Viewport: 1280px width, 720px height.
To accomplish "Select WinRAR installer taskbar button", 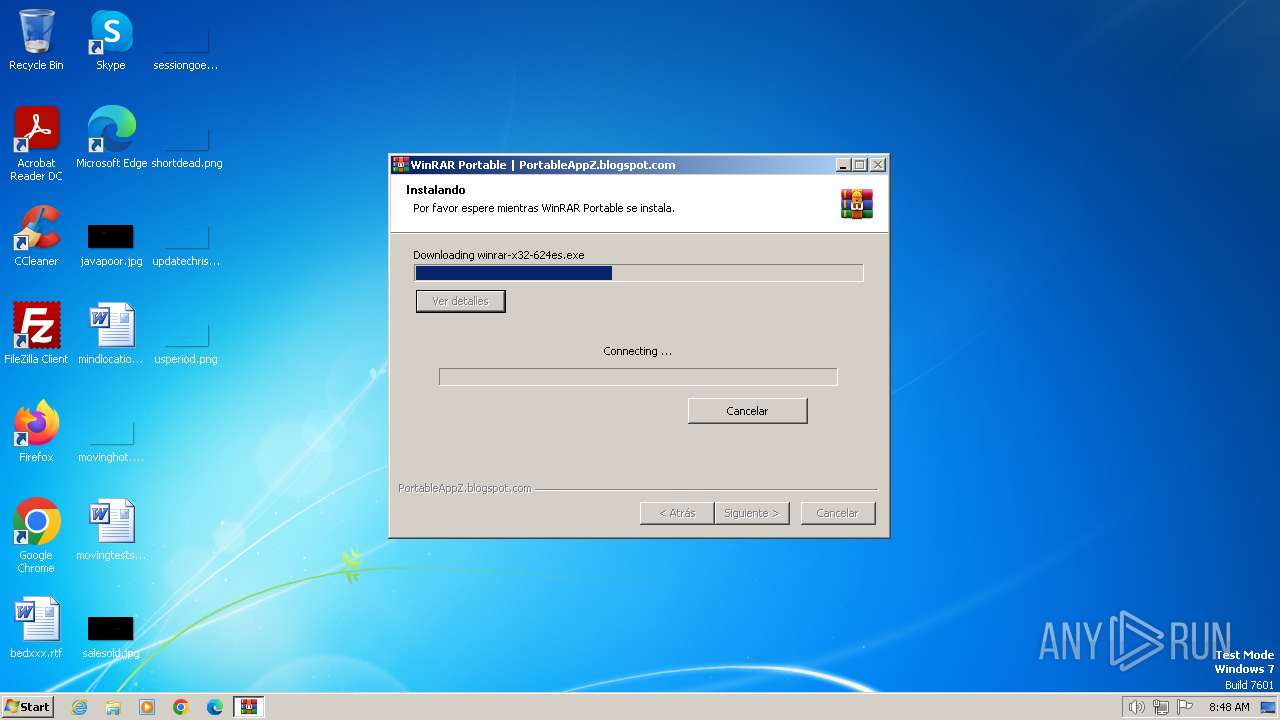I will (249, 707).
